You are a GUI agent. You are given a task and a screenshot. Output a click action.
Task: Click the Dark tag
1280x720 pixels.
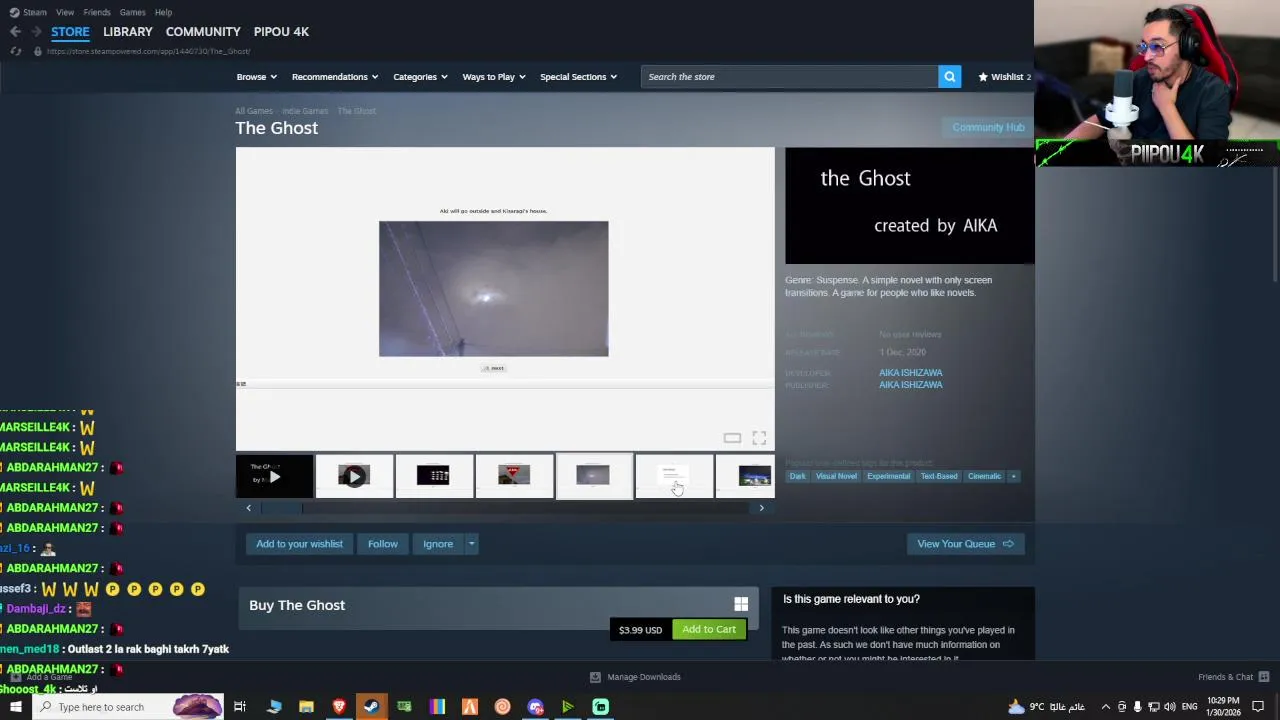(797, 476)
